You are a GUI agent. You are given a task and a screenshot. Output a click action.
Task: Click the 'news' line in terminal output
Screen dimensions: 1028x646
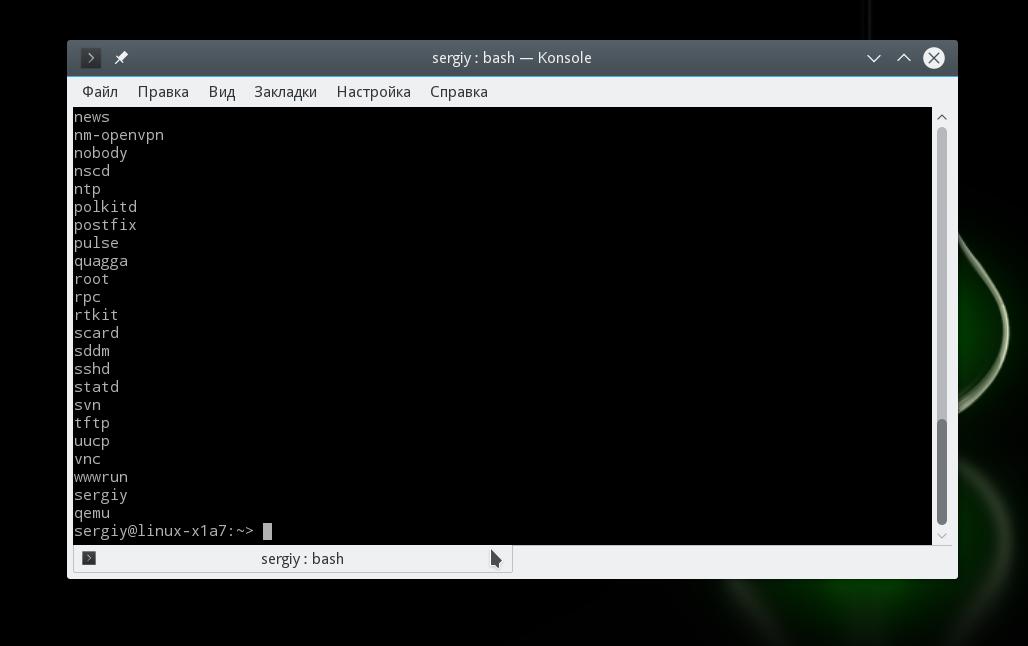click(92, 117)
